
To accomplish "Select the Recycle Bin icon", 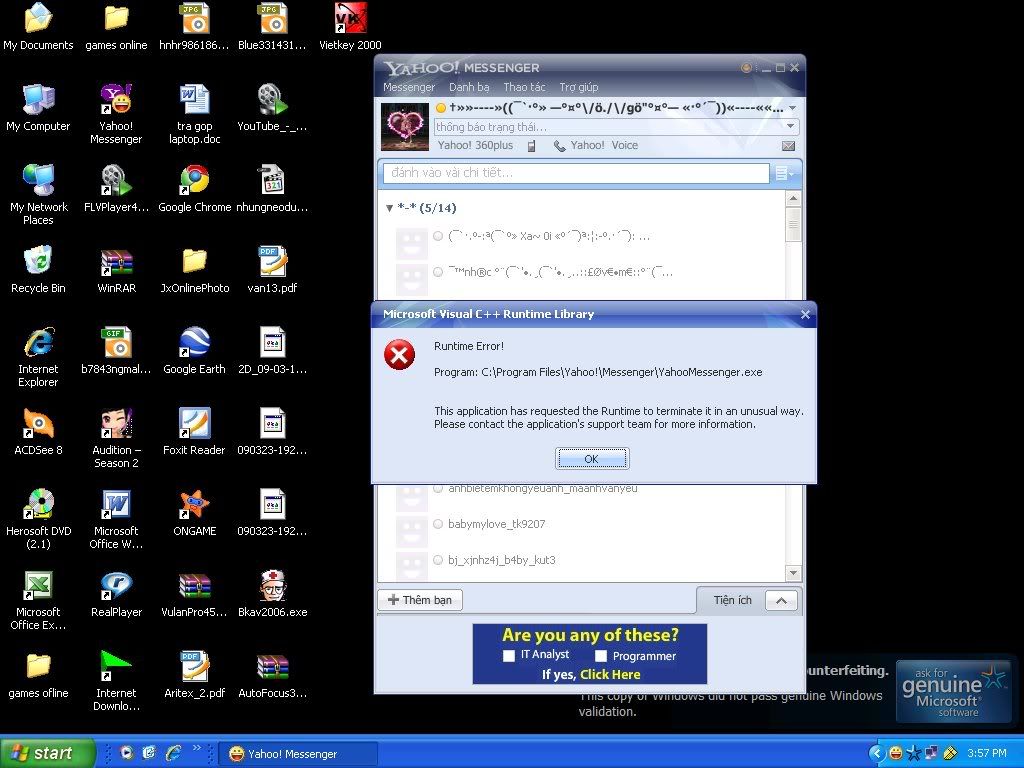I will [38, 270].
